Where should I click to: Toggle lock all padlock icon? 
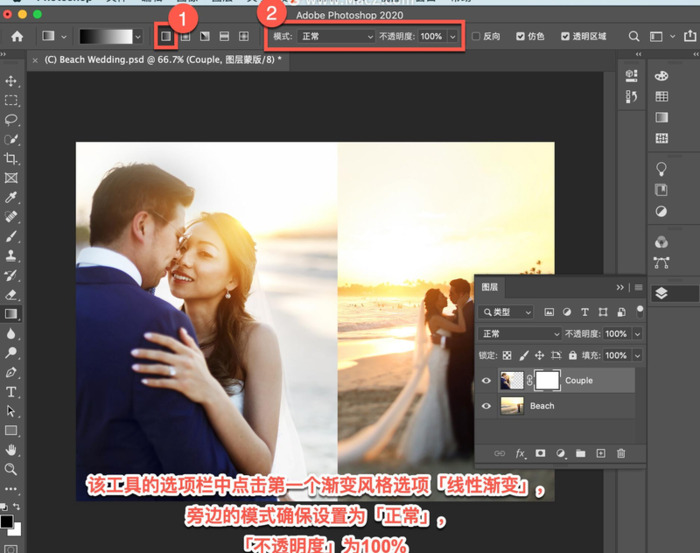572,355
